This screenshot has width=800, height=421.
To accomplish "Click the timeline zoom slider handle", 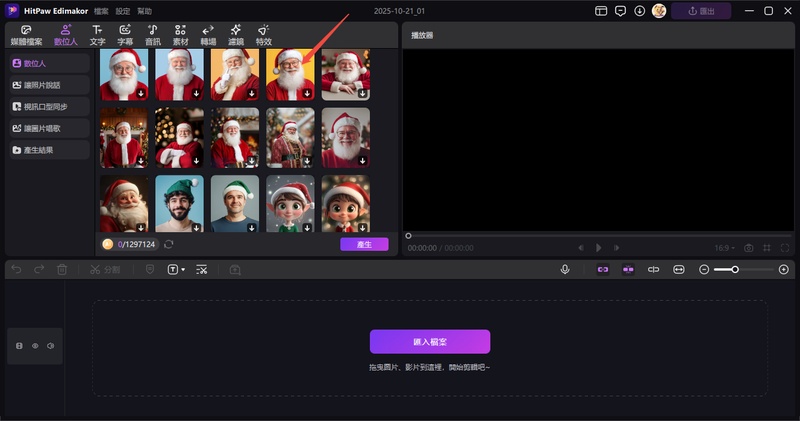I will pyautogui.click(x=735, y=270).
